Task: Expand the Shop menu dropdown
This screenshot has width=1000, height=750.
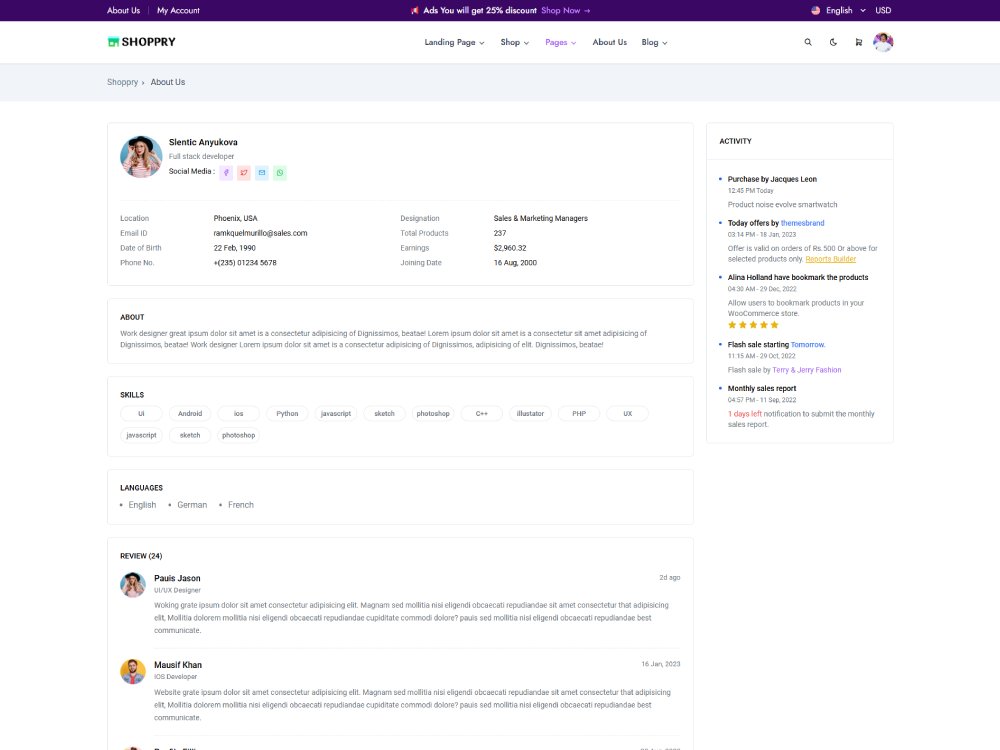Action: (x=514, y=42)
